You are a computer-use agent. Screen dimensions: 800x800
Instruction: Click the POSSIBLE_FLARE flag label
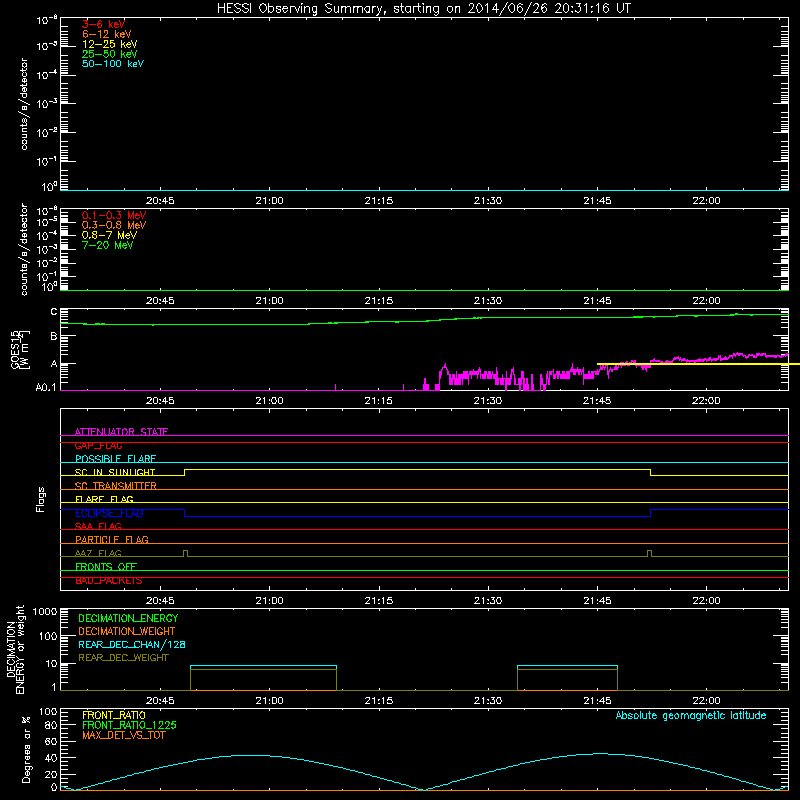point(115,459)
